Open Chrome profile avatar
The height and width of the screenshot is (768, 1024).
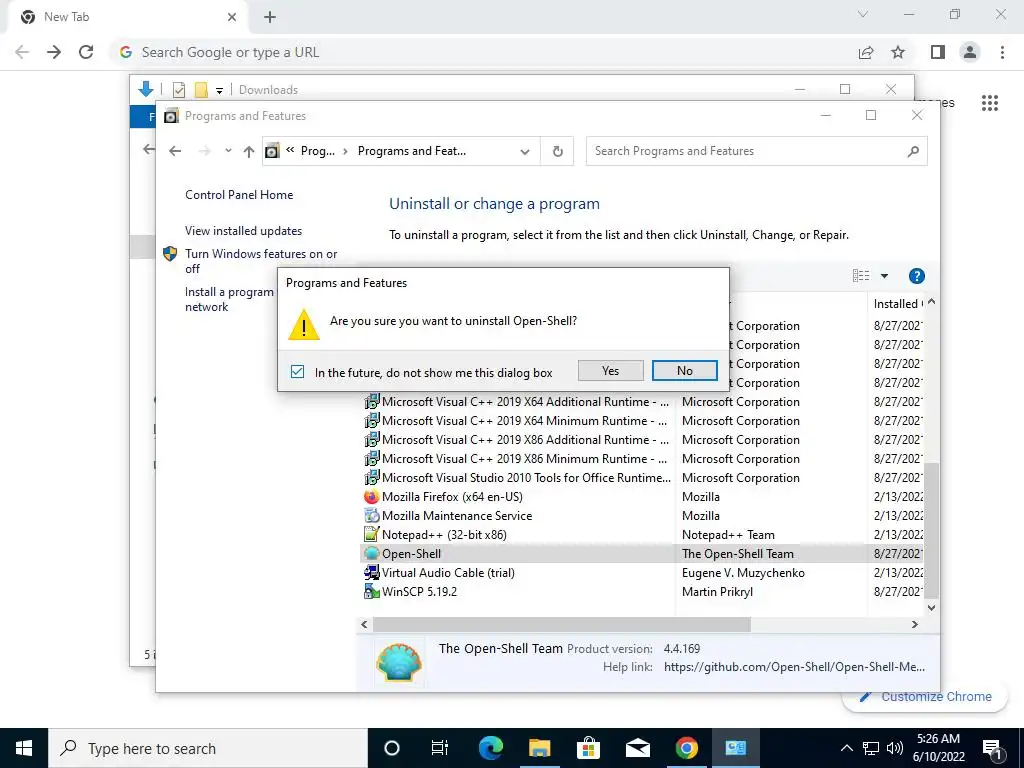pyautogui.click(x=970, y=52)
